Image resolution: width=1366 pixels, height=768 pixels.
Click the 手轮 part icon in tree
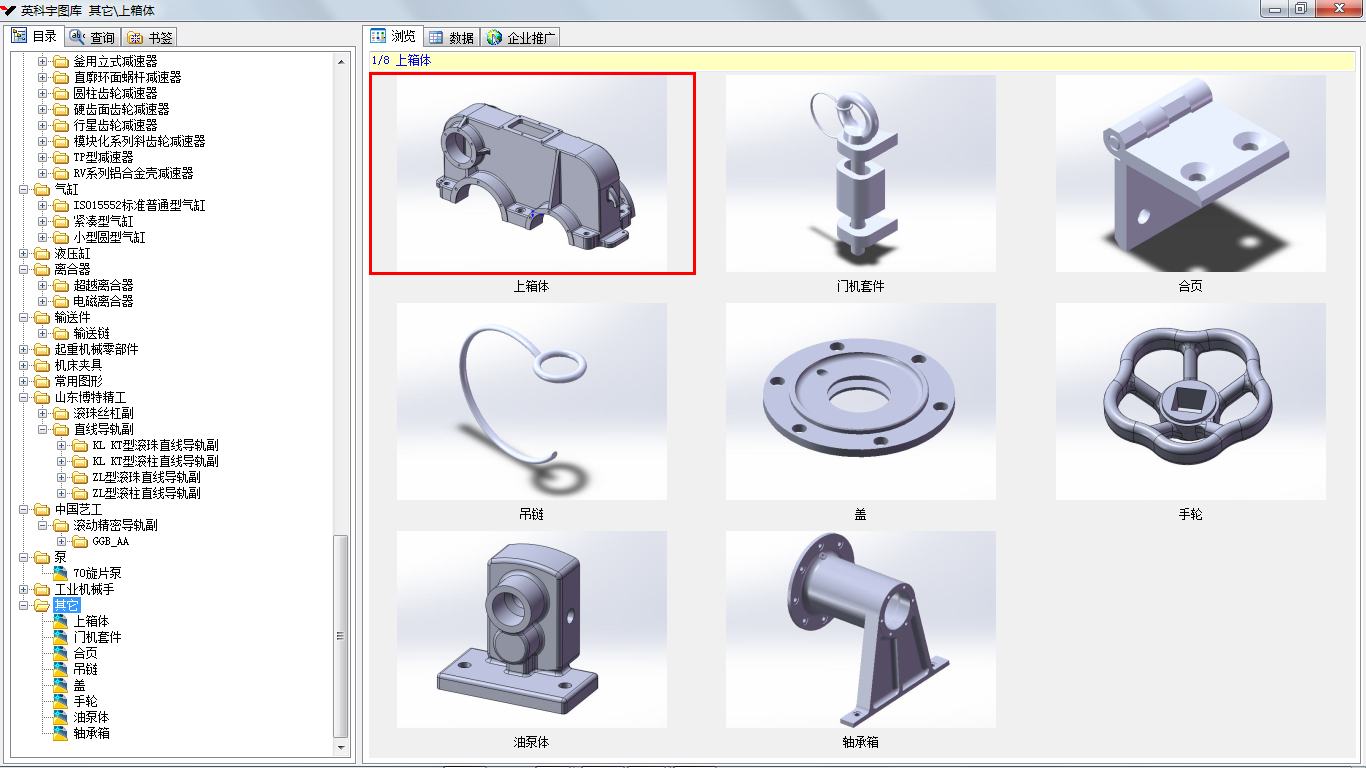[60, 701]
